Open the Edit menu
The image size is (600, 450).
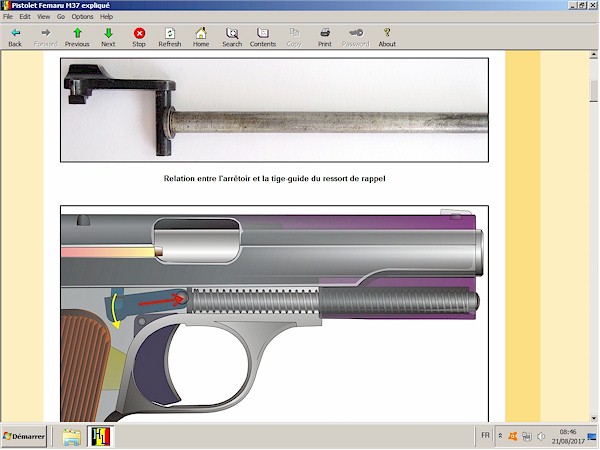(25, 16)
